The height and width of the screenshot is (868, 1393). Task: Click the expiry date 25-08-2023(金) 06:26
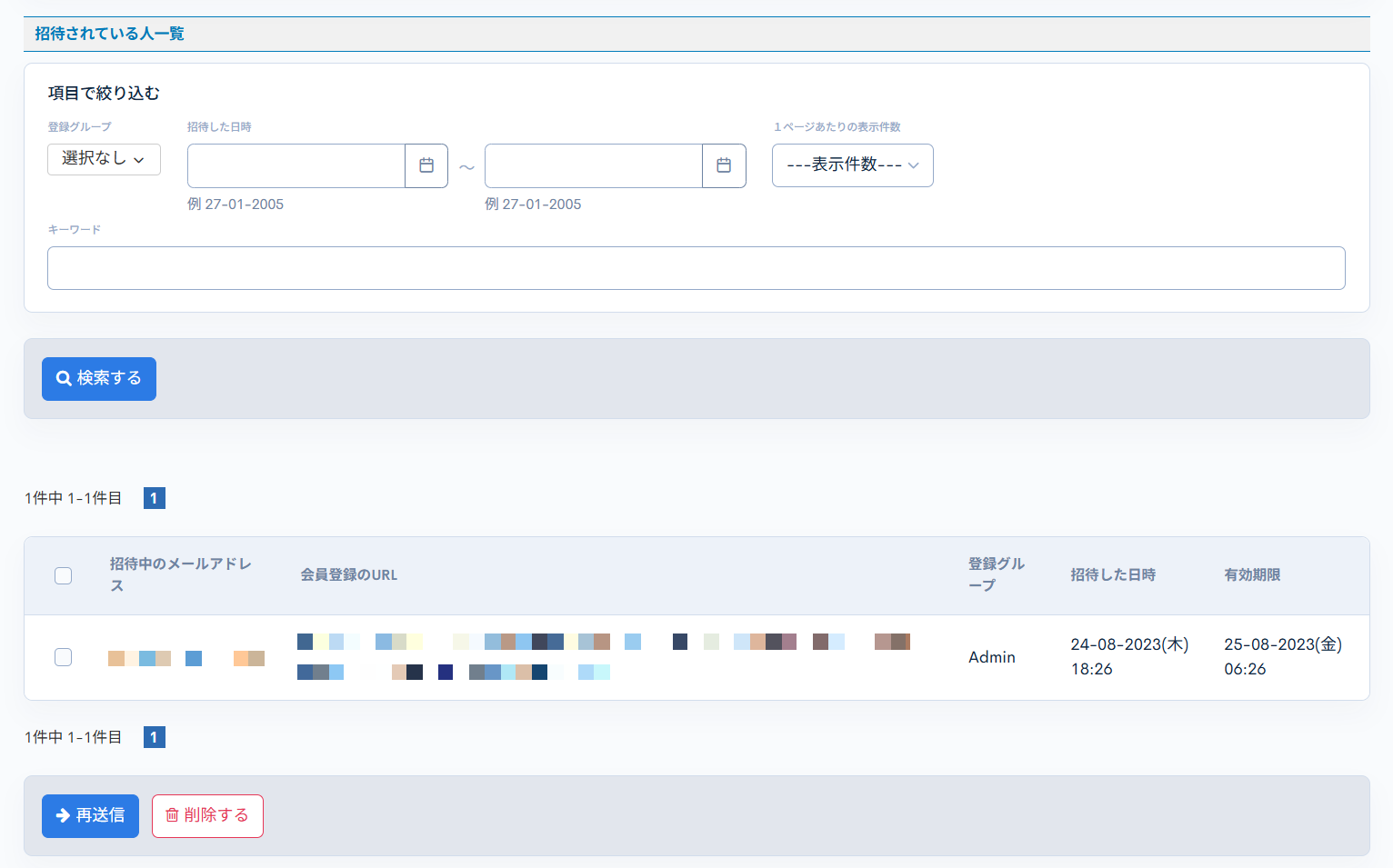click(x=1283, y=657)
